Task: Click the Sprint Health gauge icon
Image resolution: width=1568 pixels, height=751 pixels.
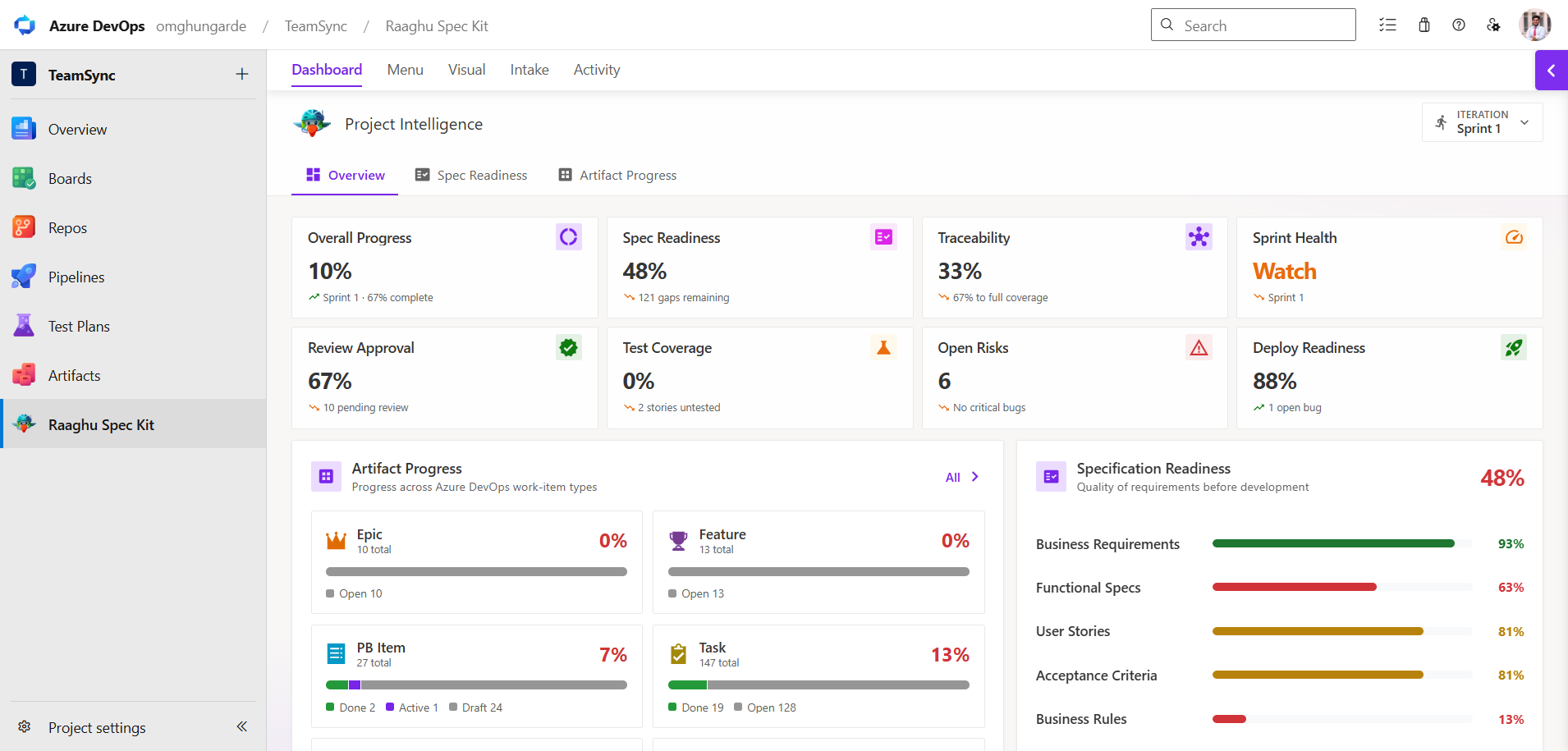Action: [x=1514, y=237]
